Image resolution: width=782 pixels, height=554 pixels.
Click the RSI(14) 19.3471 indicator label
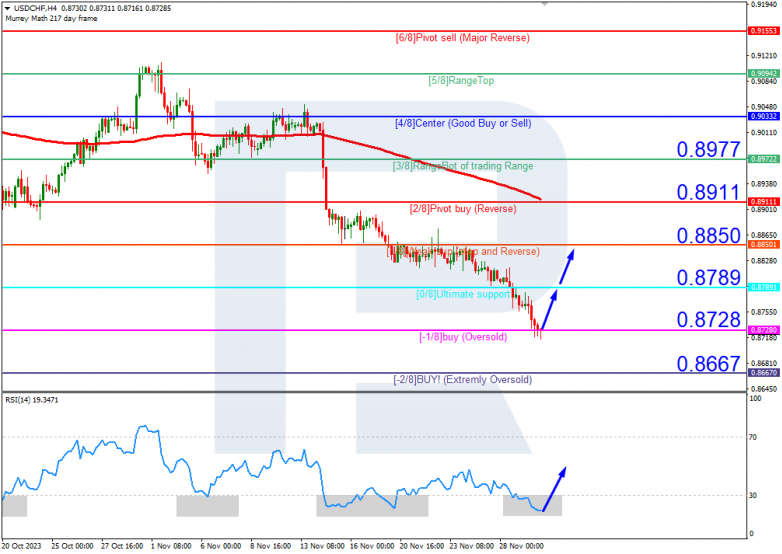click(x=31, y=400)
